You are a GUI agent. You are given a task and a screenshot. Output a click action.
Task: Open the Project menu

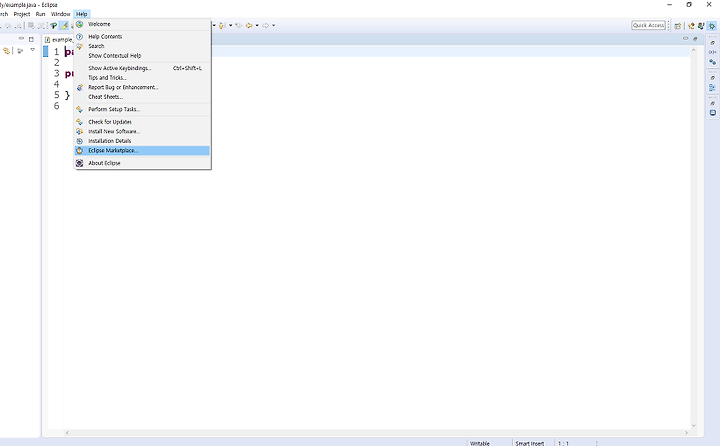pyautogui.click(x=22, y=14)
